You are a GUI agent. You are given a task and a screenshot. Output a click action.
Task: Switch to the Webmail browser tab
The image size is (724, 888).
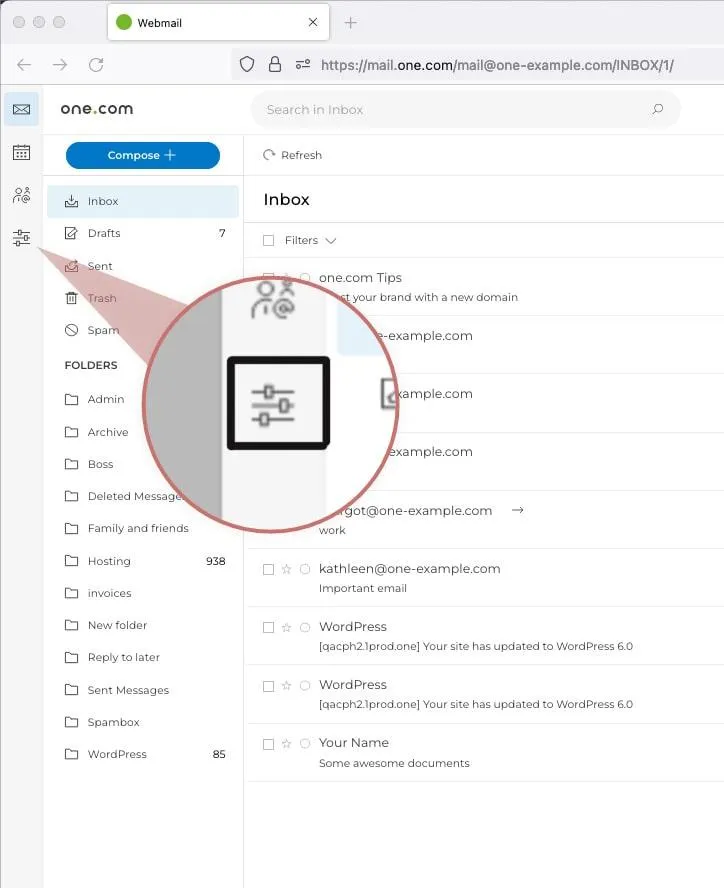point(218,22)
